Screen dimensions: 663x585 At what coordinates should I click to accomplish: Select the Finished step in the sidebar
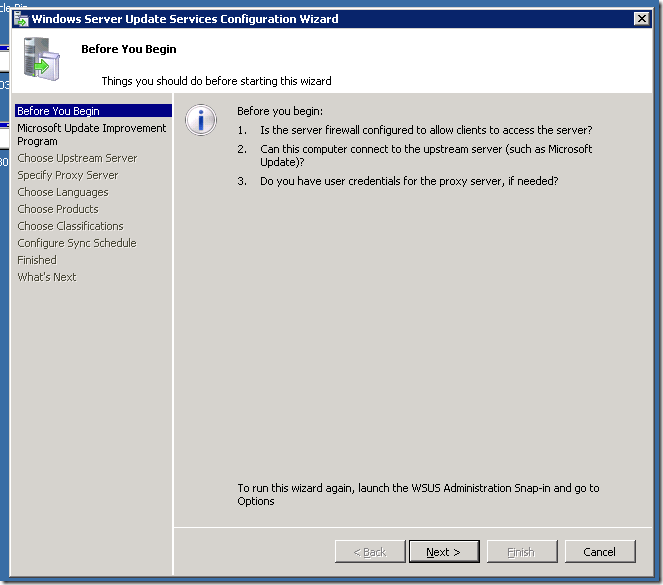[37, 260]
